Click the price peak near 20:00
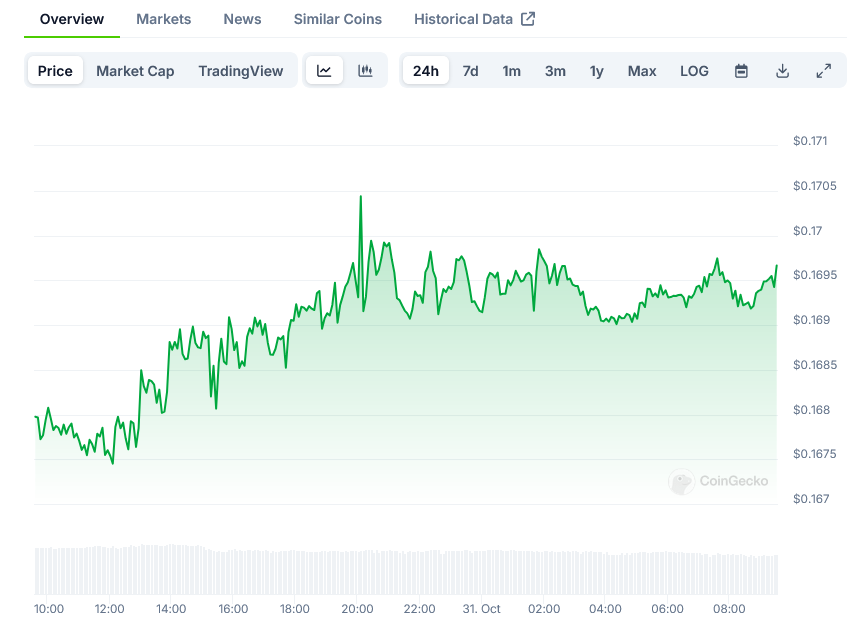This screenshot has height=629, width=847. tap(360, 197)
